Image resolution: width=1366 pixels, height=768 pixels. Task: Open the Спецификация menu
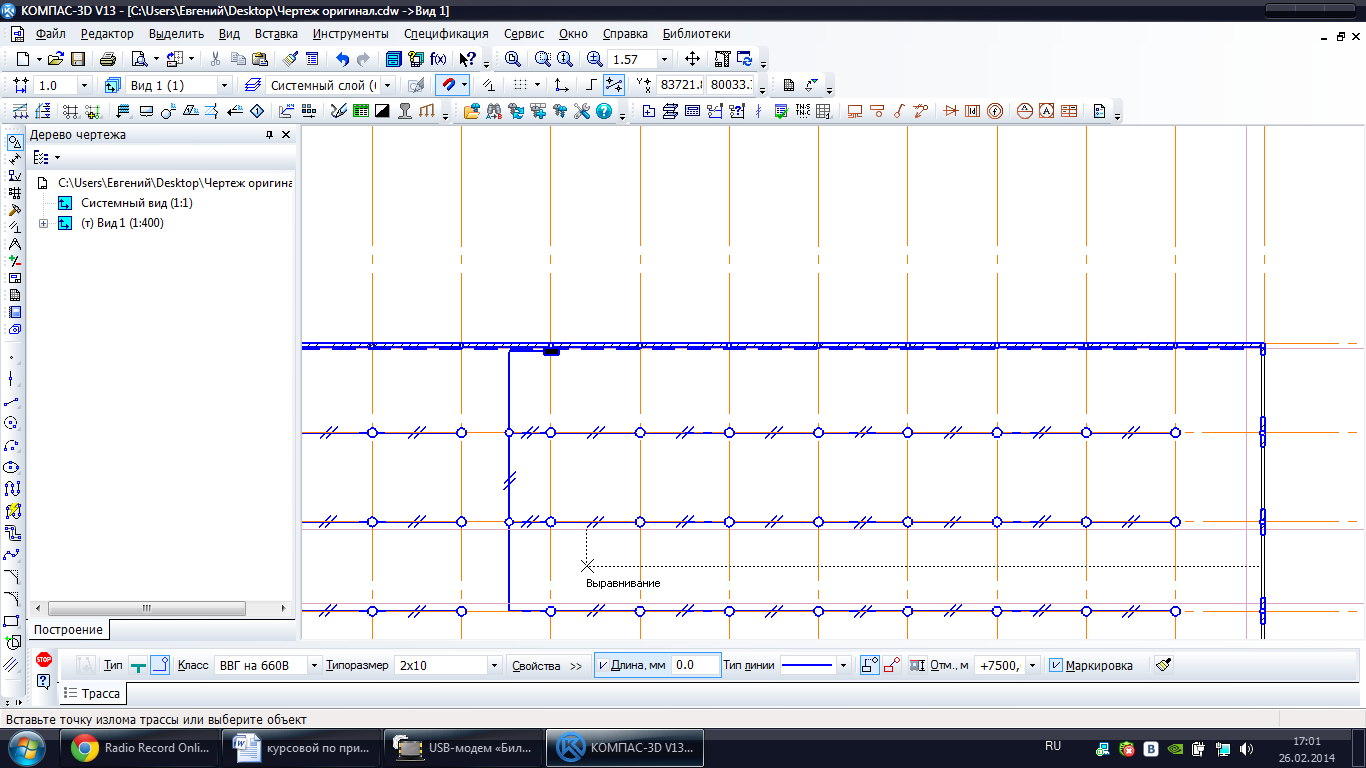pos(446,34)
